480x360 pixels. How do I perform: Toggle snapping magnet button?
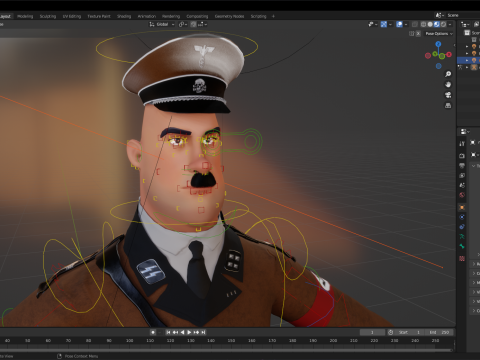[193, 24]
